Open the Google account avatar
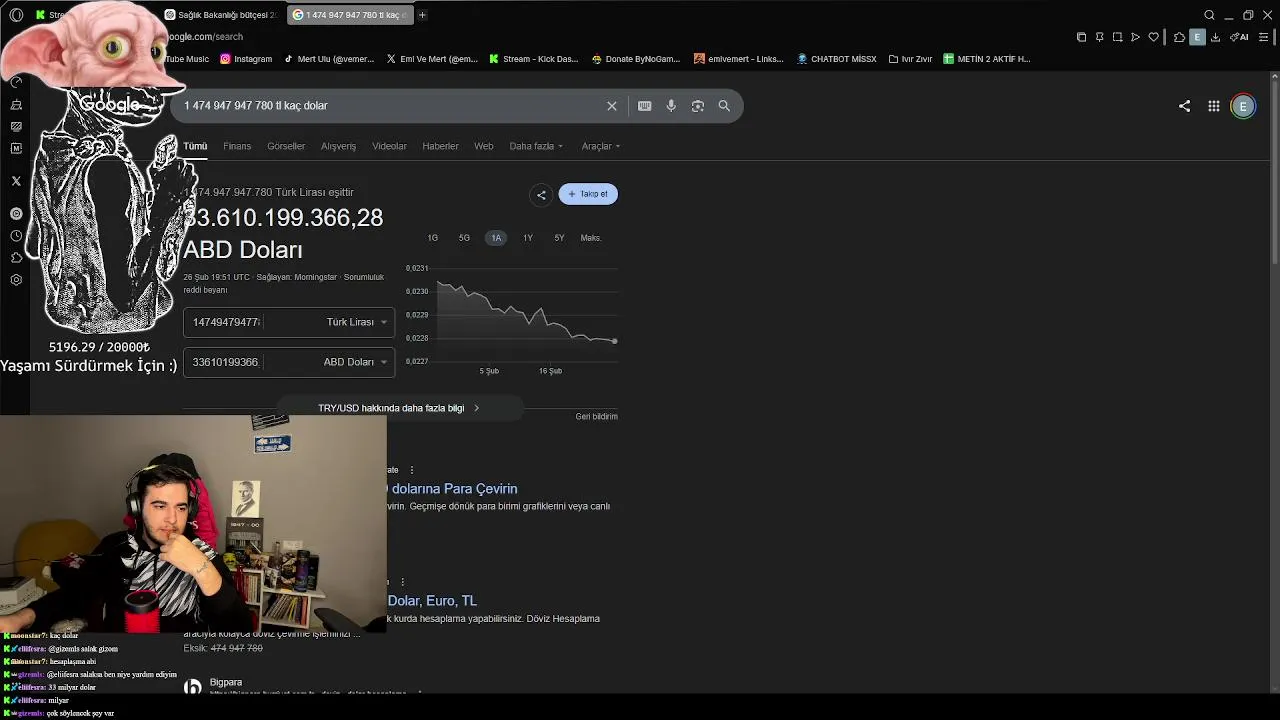 tap(1243, 106)
